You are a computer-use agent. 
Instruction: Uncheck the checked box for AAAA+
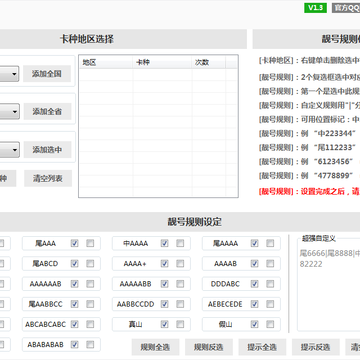164,264
